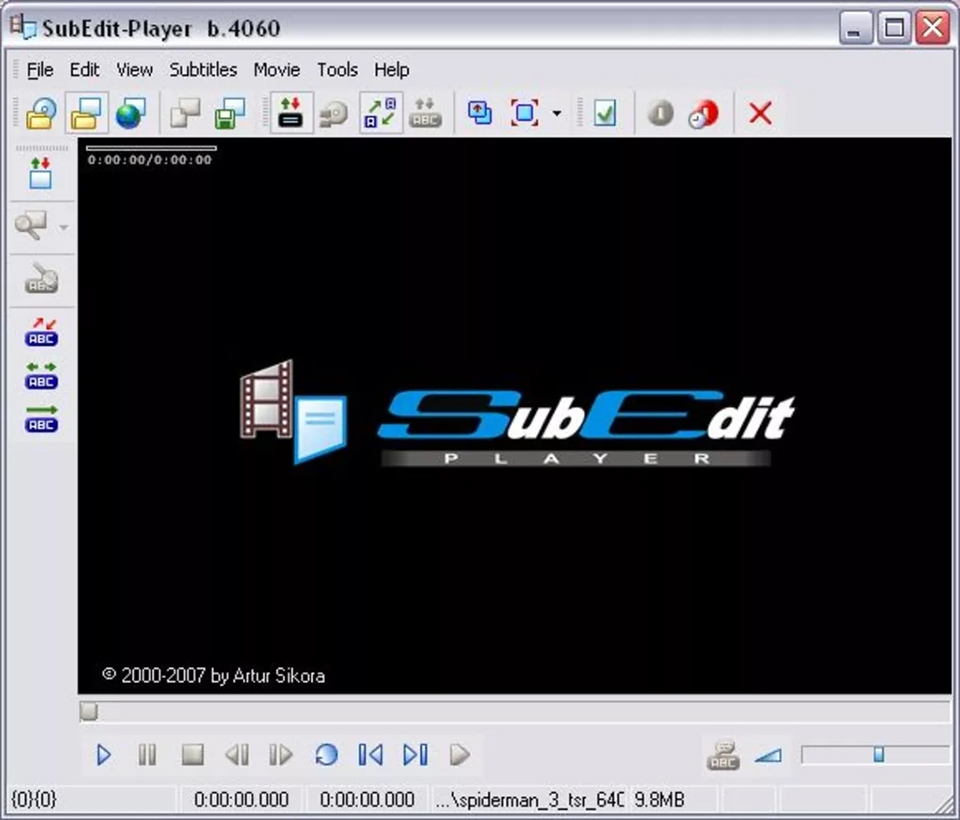Click the movie seek bar thumb
960x820 pixels.
(89, 712)
